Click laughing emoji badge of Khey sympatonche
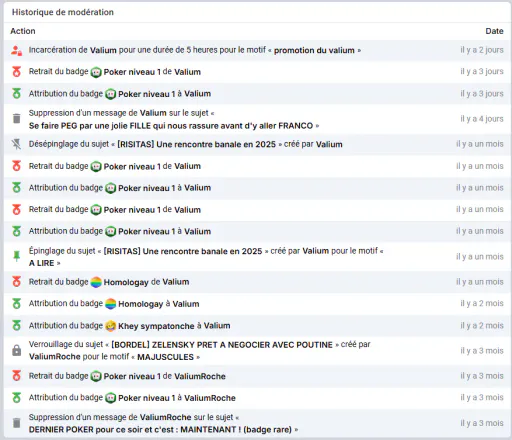The height and width of the screenshot is (440, 512). (x=111, y=326)
